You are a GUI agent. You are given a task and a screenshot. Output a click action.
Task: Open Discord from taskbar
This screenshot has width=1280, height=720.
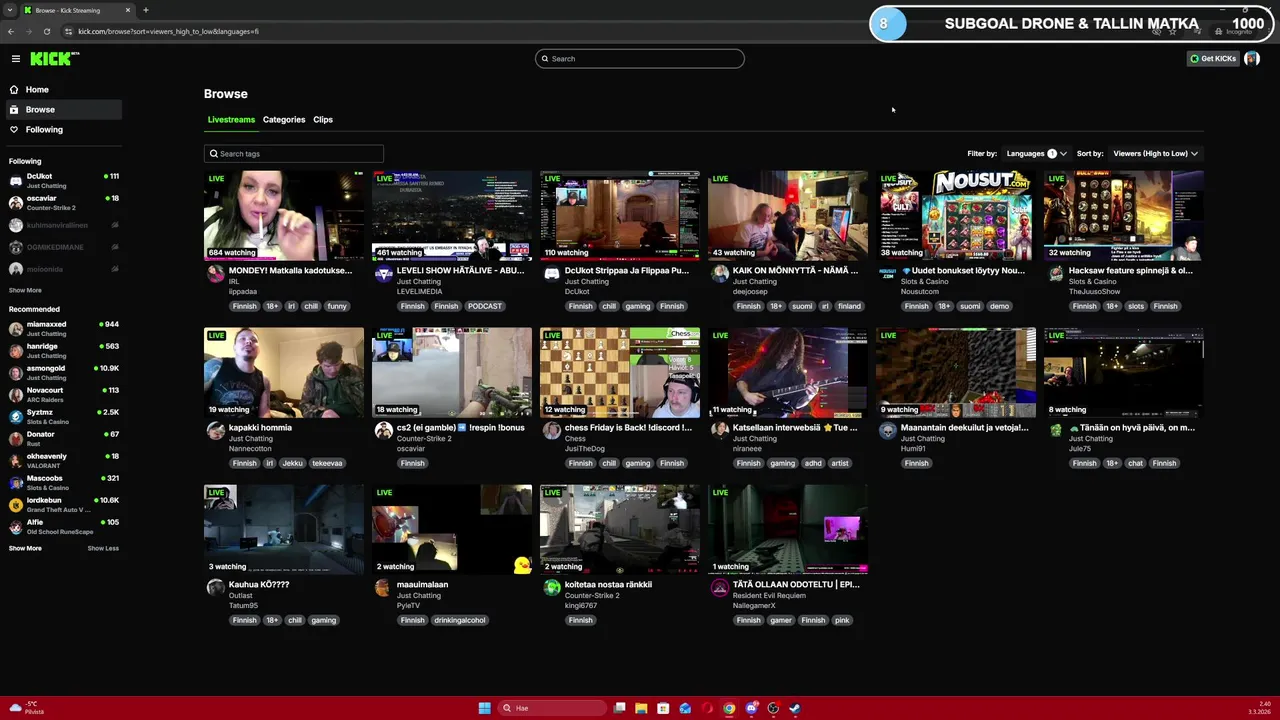[x=751, y=708]
